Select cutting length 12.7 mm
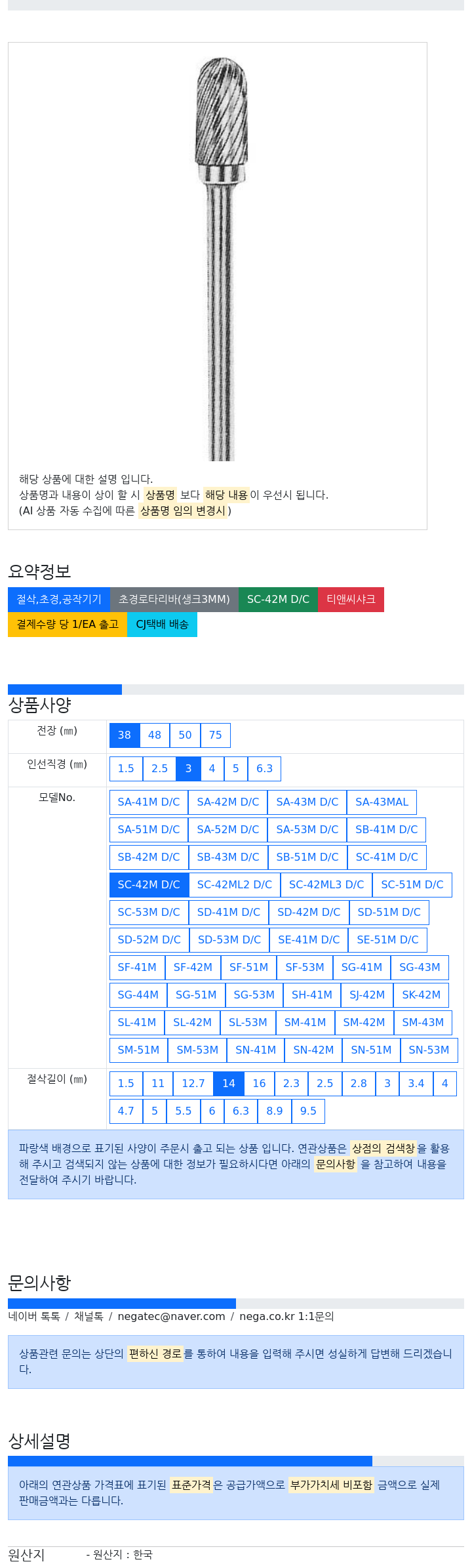 tap(193, 1084)
